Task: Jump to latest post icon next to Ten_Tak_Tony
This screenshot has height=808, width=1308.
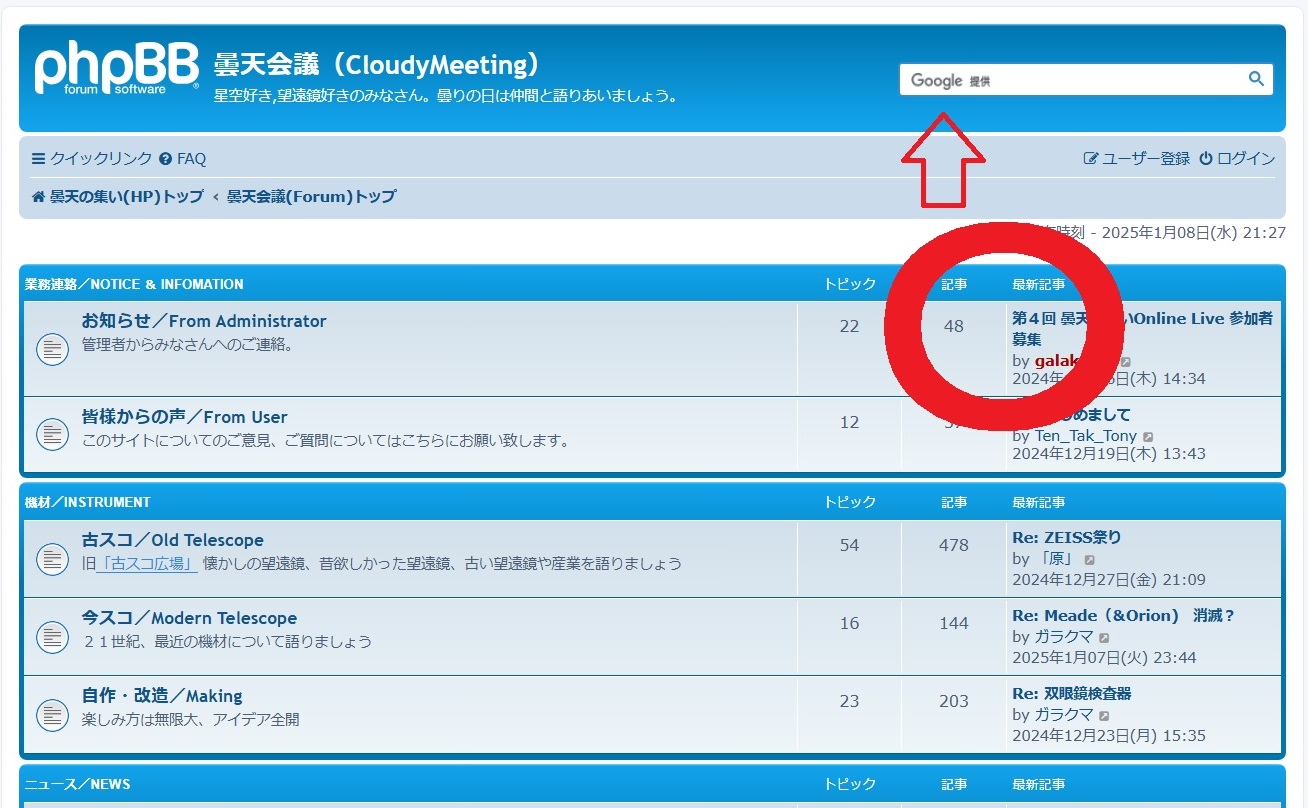Action: pos(1148,437)
